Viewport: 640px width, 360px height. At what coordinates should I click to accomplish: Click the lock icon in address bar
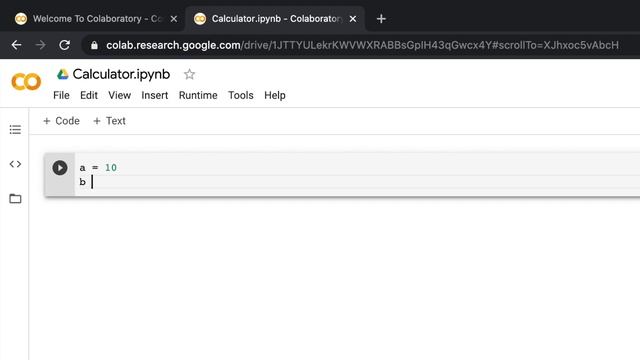tap(94, 45)
